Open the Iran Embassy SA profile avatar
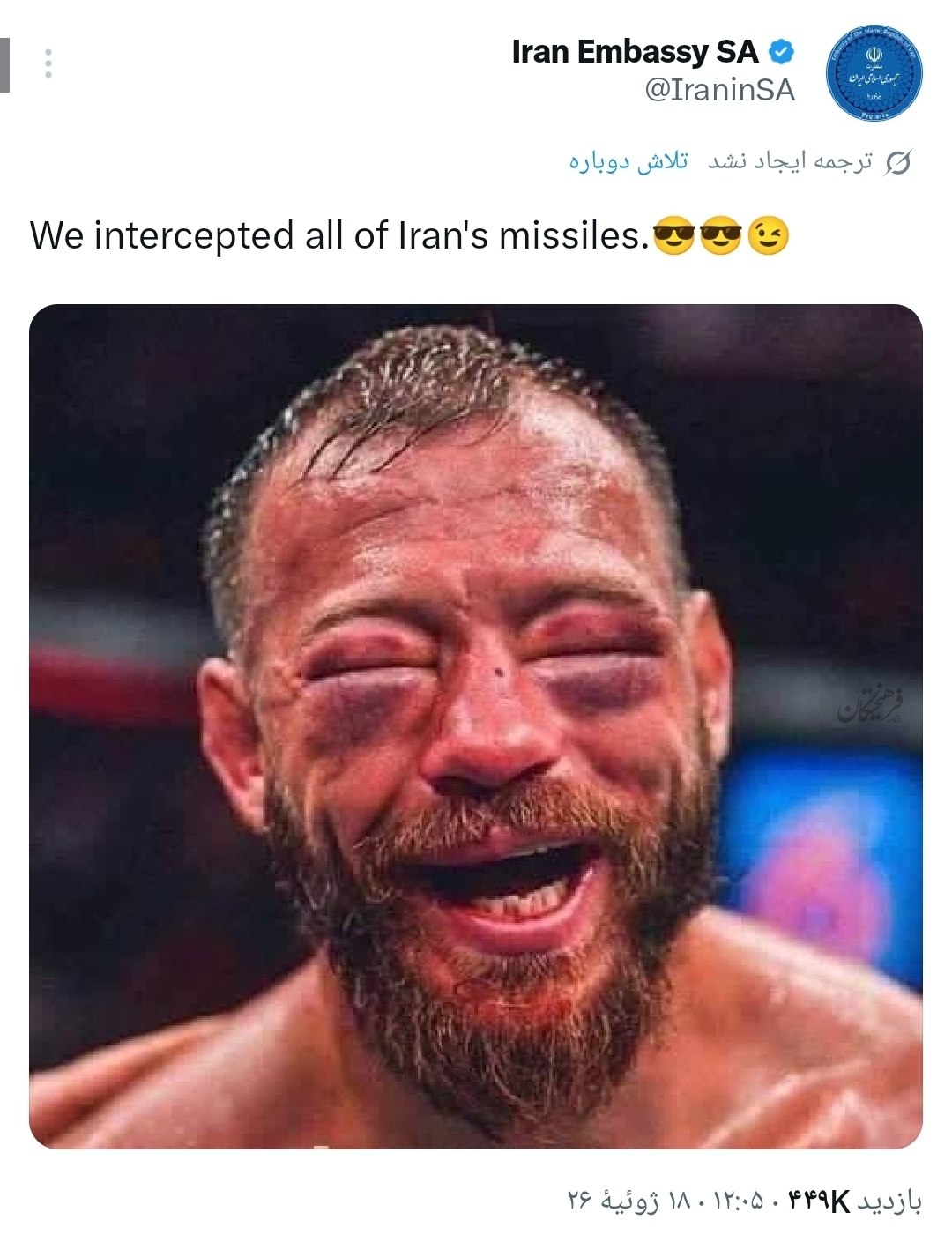This screenshot has height=1242, width=952. (x=874, y=73)
